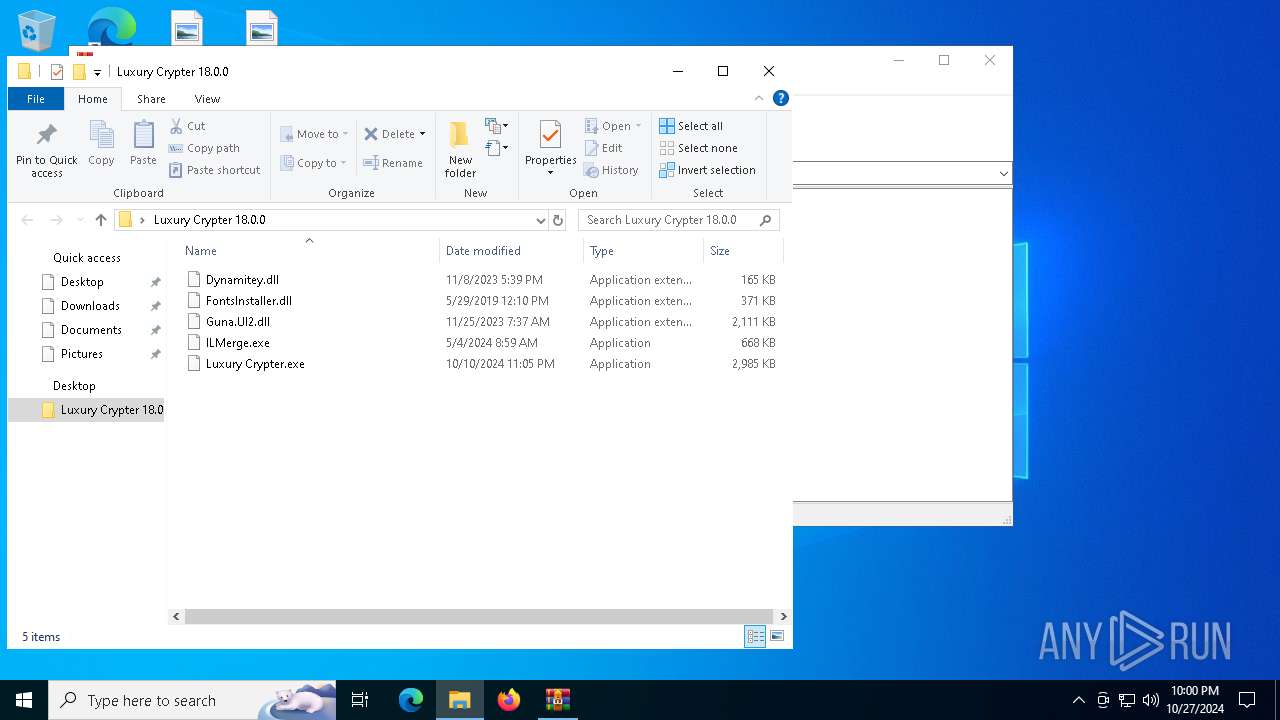Open the Easy access dropdown
Image resolution: width=1280 pixels, height=720 pixels.
pos(497,148)
